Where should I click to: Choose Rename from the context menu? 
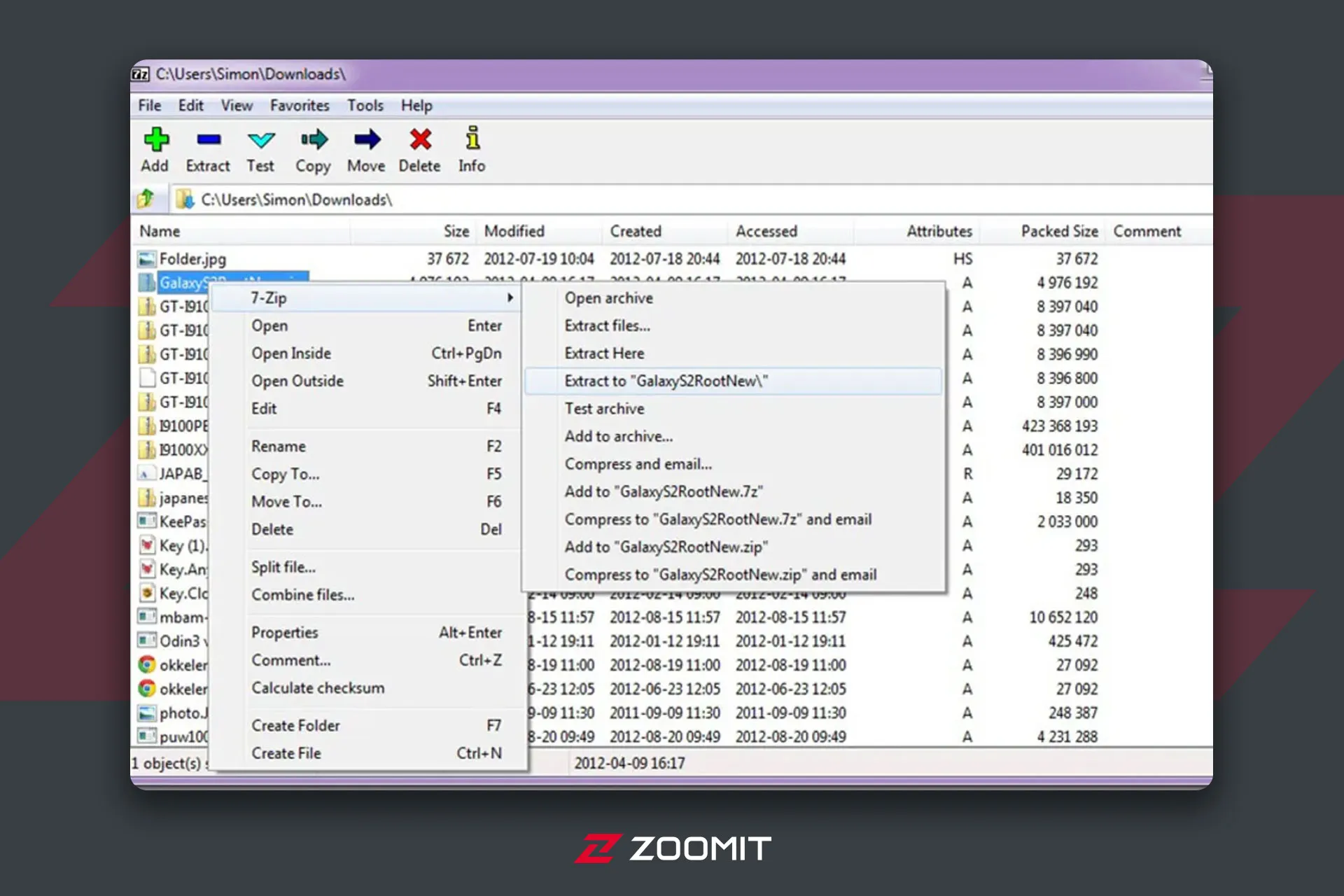(366, 447)
